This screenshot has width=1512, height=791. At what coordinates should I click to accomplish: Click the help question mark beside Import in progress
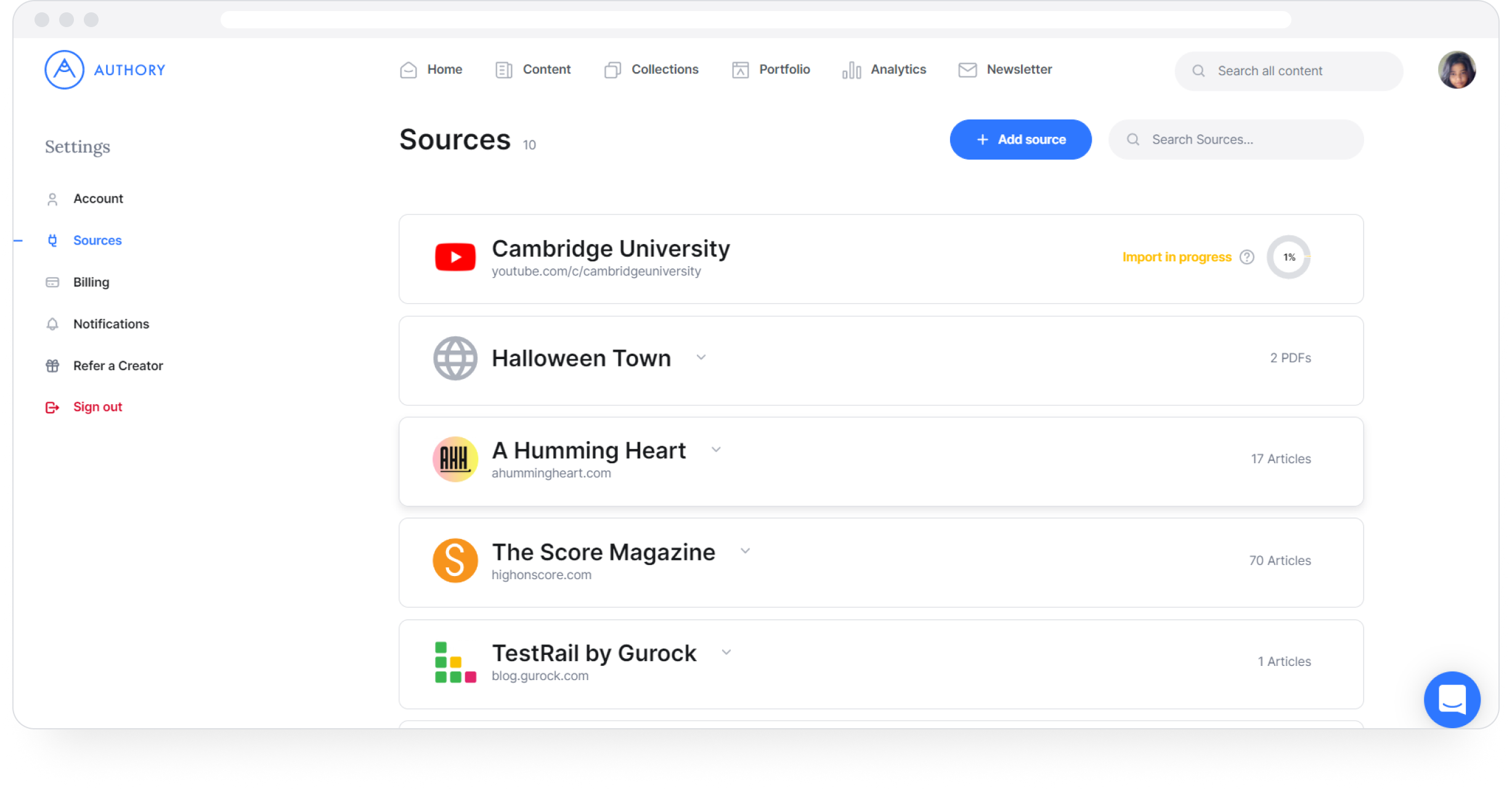click(x=1247, y=257)
